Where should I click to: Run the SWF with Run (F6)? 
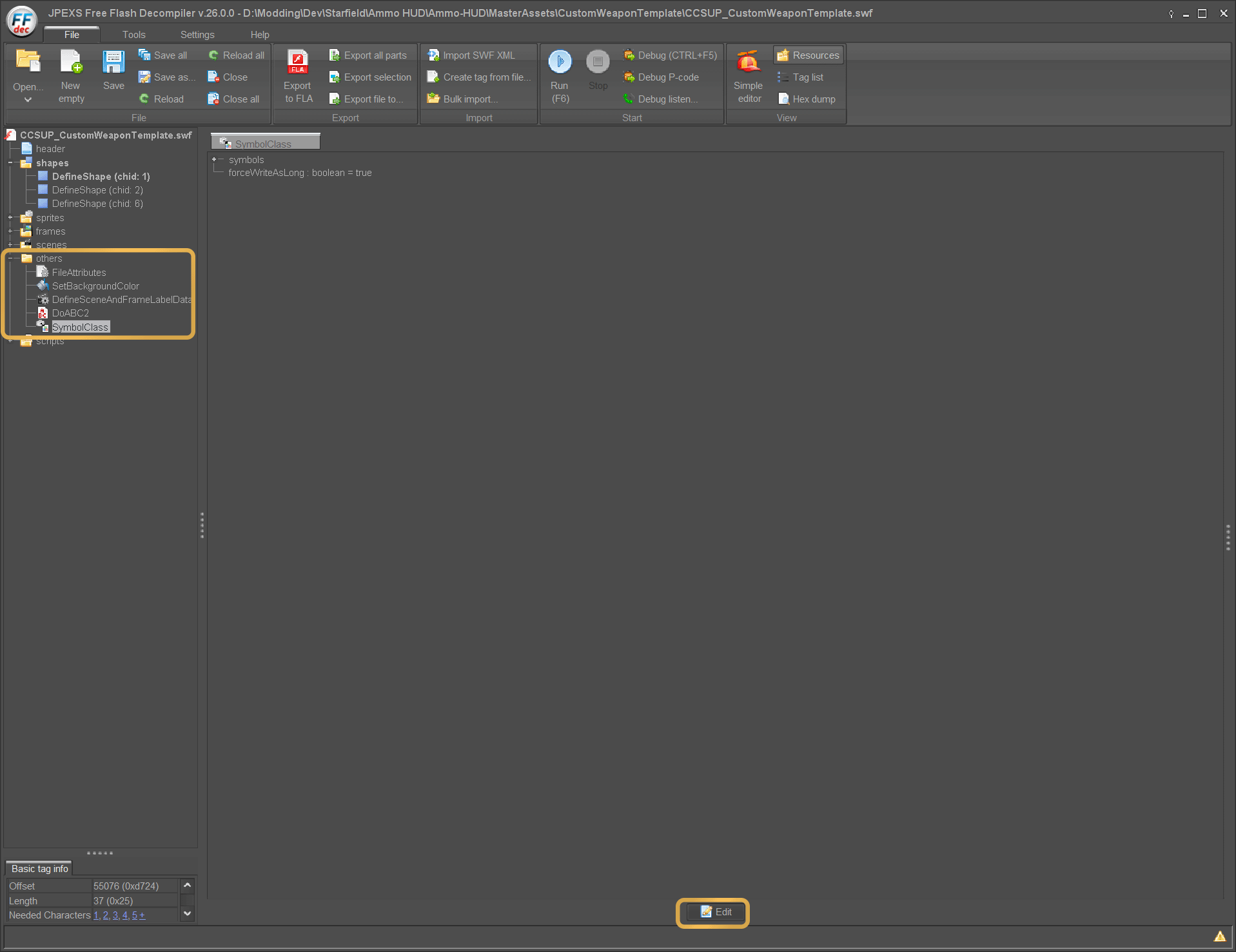pyautogui.click(x=560, y=77)
